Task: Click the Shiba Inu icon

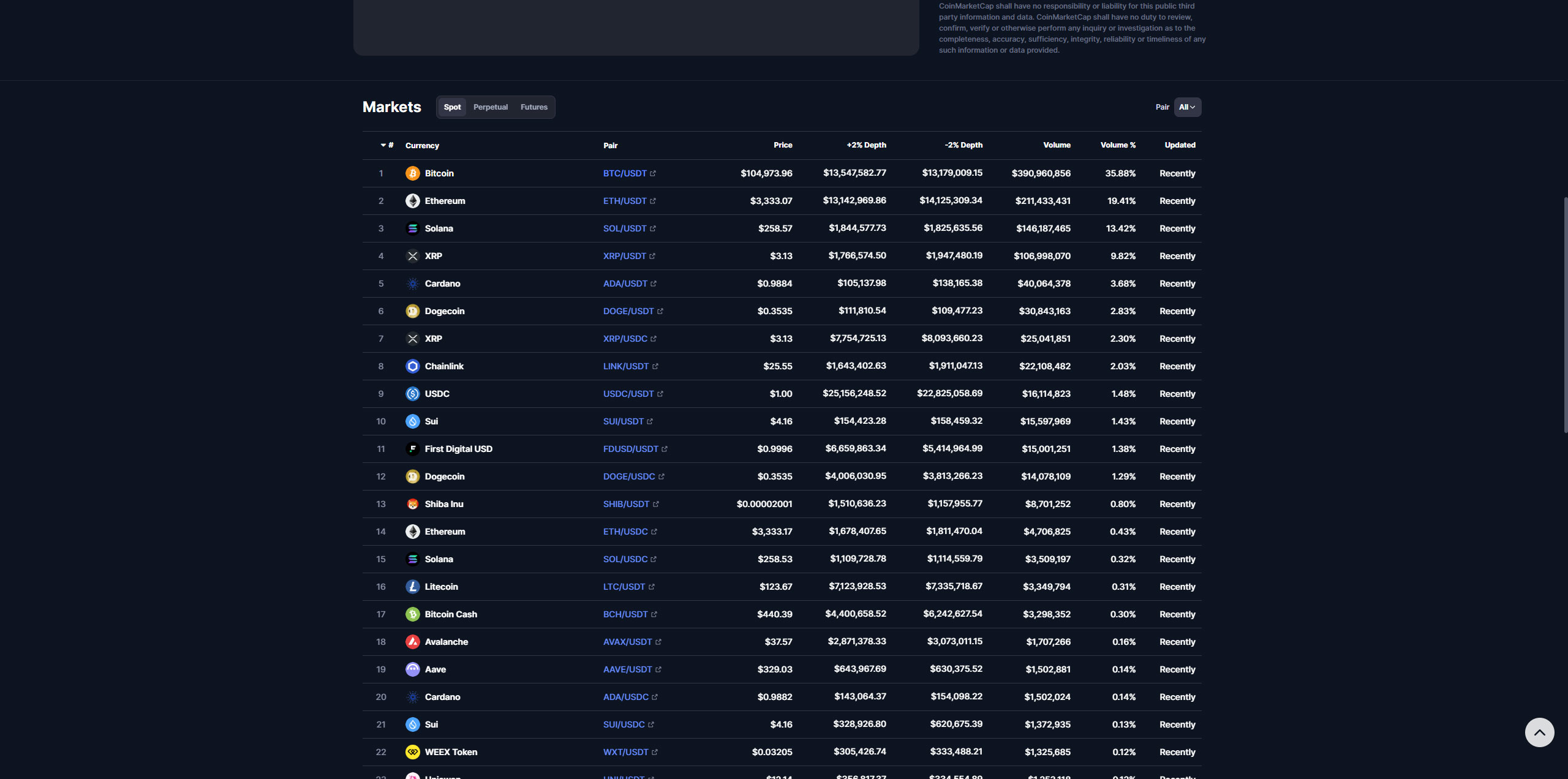Action: coord(412,504)
